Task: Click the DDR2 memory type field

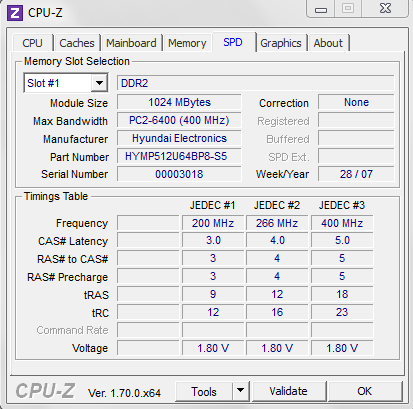Action: (x=255, y=83)
